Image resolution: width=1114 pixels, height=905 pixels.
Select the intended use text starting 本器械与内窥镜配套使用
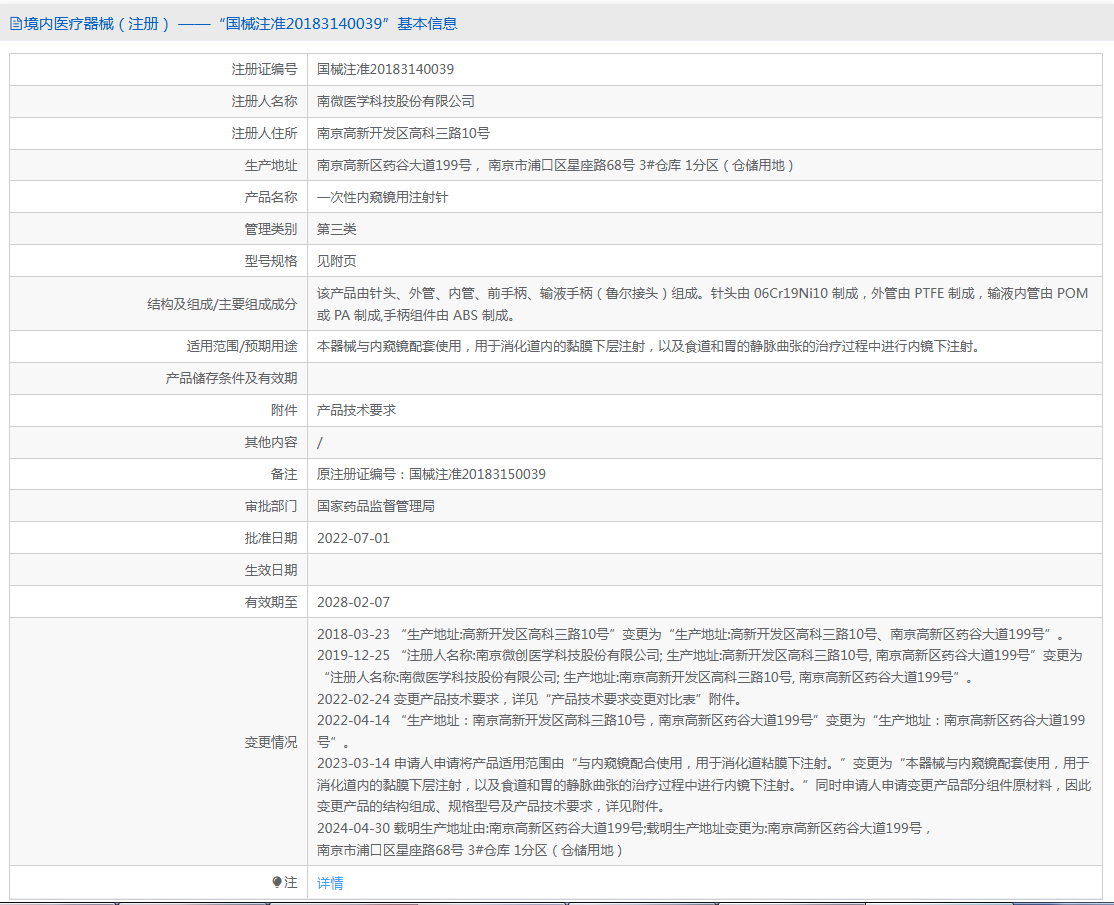click(x=650, y=347)
